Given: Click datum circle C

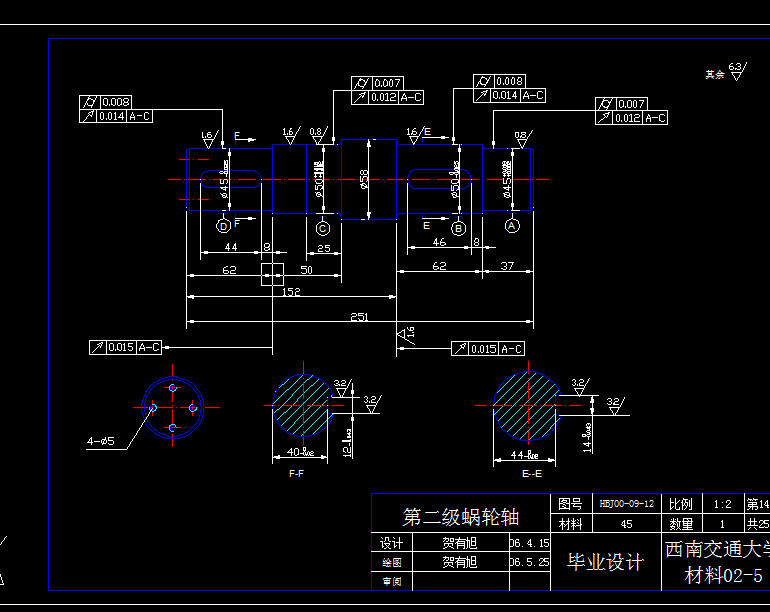Looking at the screenshot, I should pyautogui.click(x=323, y=228).
